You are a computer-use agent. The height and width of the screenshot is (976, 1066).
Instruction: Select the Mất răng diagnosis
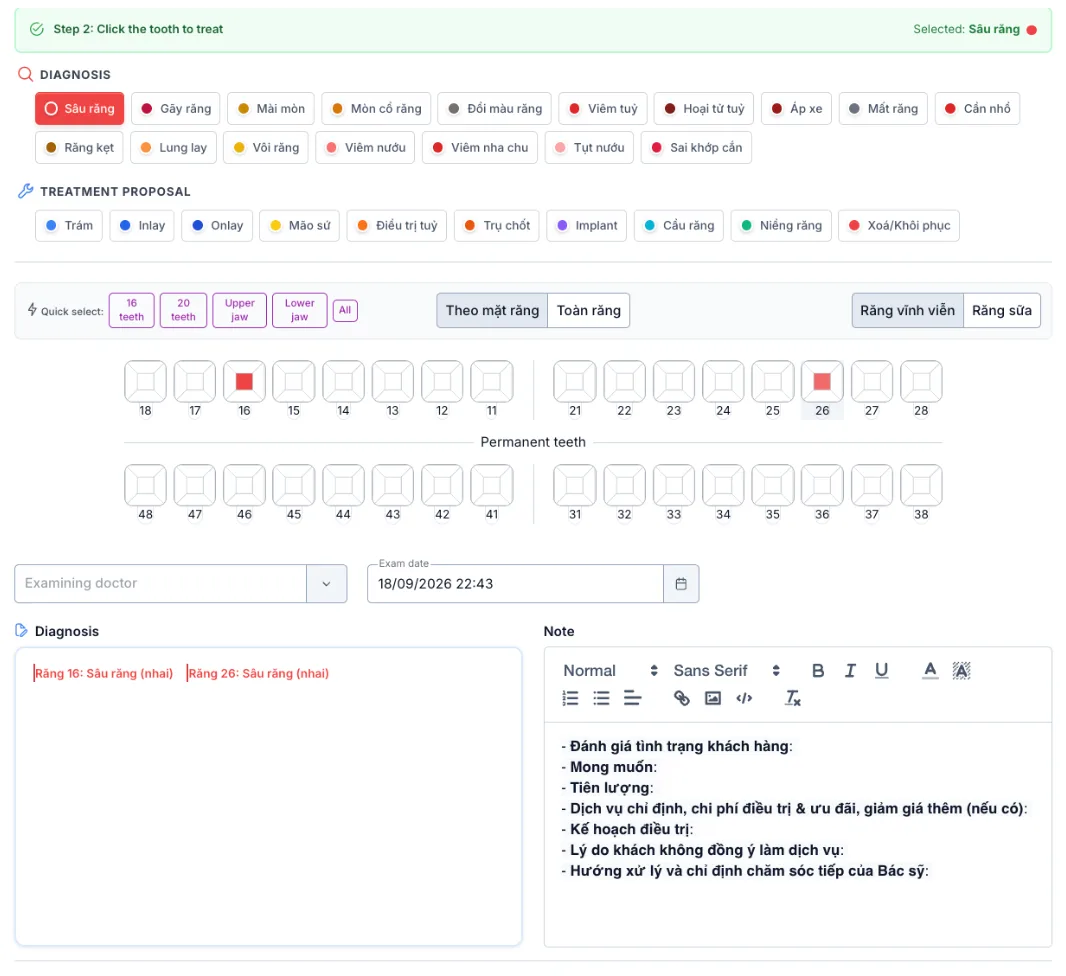click(x=883, y=109)
